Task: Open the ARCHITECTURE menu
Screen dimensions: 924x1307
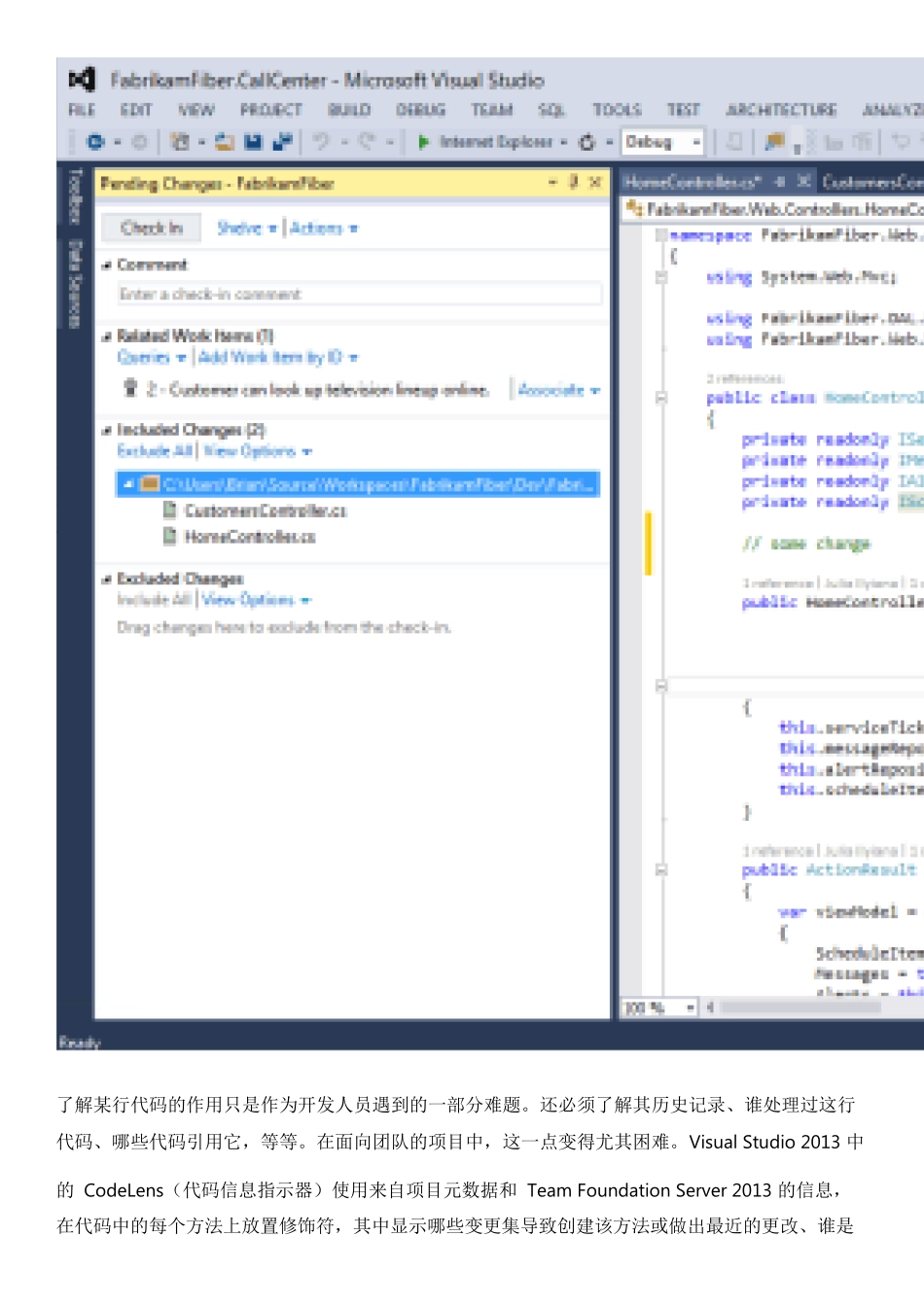Action: pyautogui.click(x=781, y=110)
